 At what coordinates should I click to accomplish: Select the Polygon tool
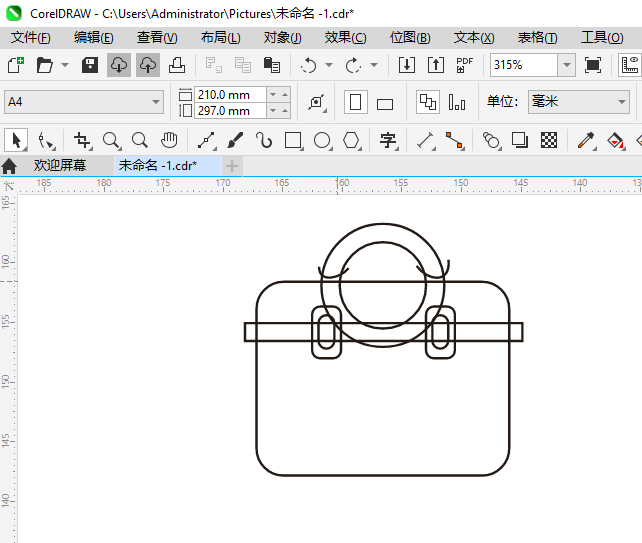[x=351, y=140]
